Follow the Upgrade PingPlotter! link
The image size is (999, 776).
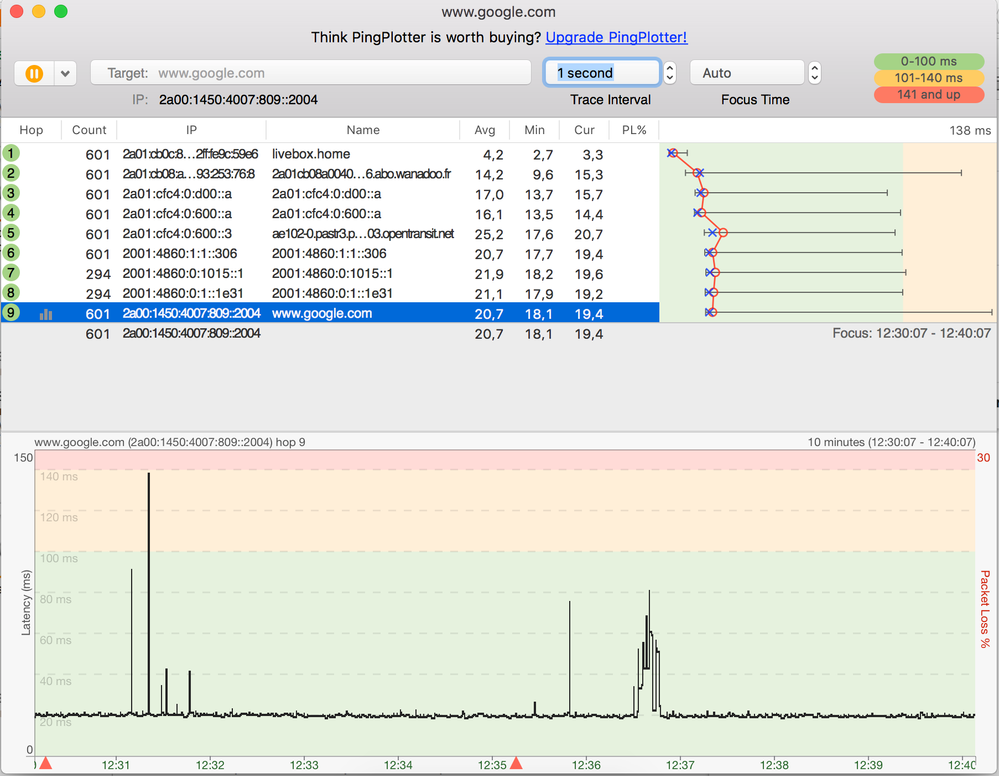[x=616, y=38]
